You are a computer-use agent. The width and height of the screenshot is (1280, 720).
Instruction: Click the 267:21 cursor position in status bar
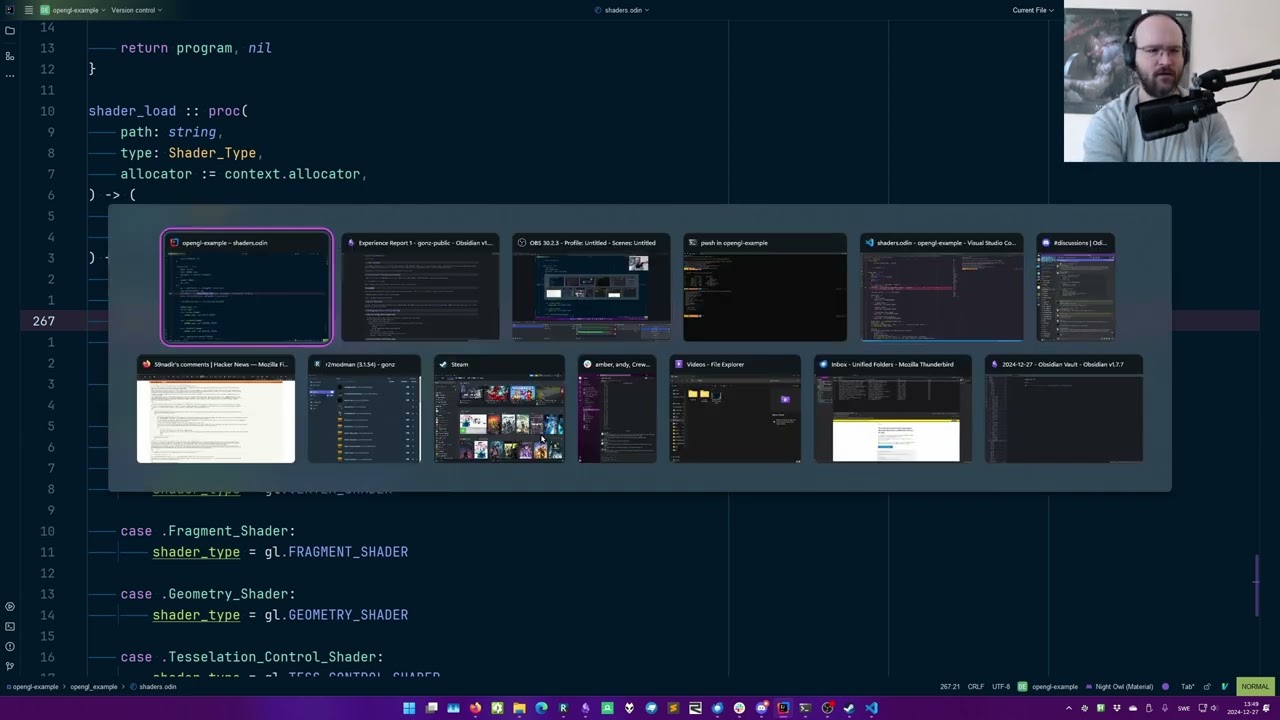tap(950, 687)
